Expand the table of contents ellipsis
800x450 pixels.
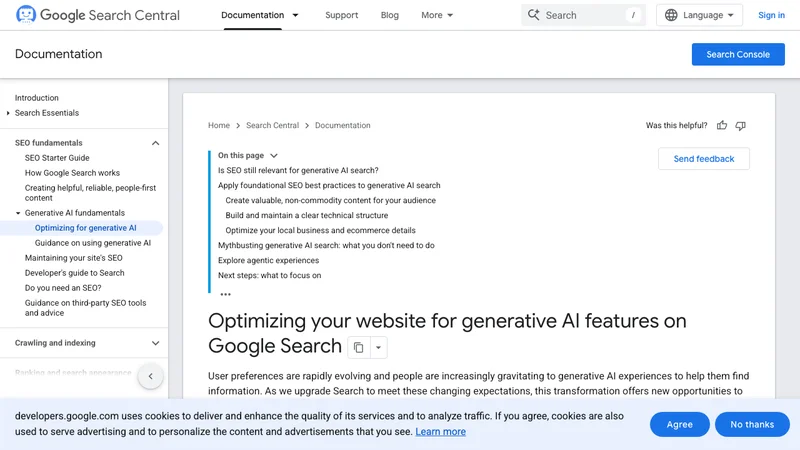[x=226, y=294]
